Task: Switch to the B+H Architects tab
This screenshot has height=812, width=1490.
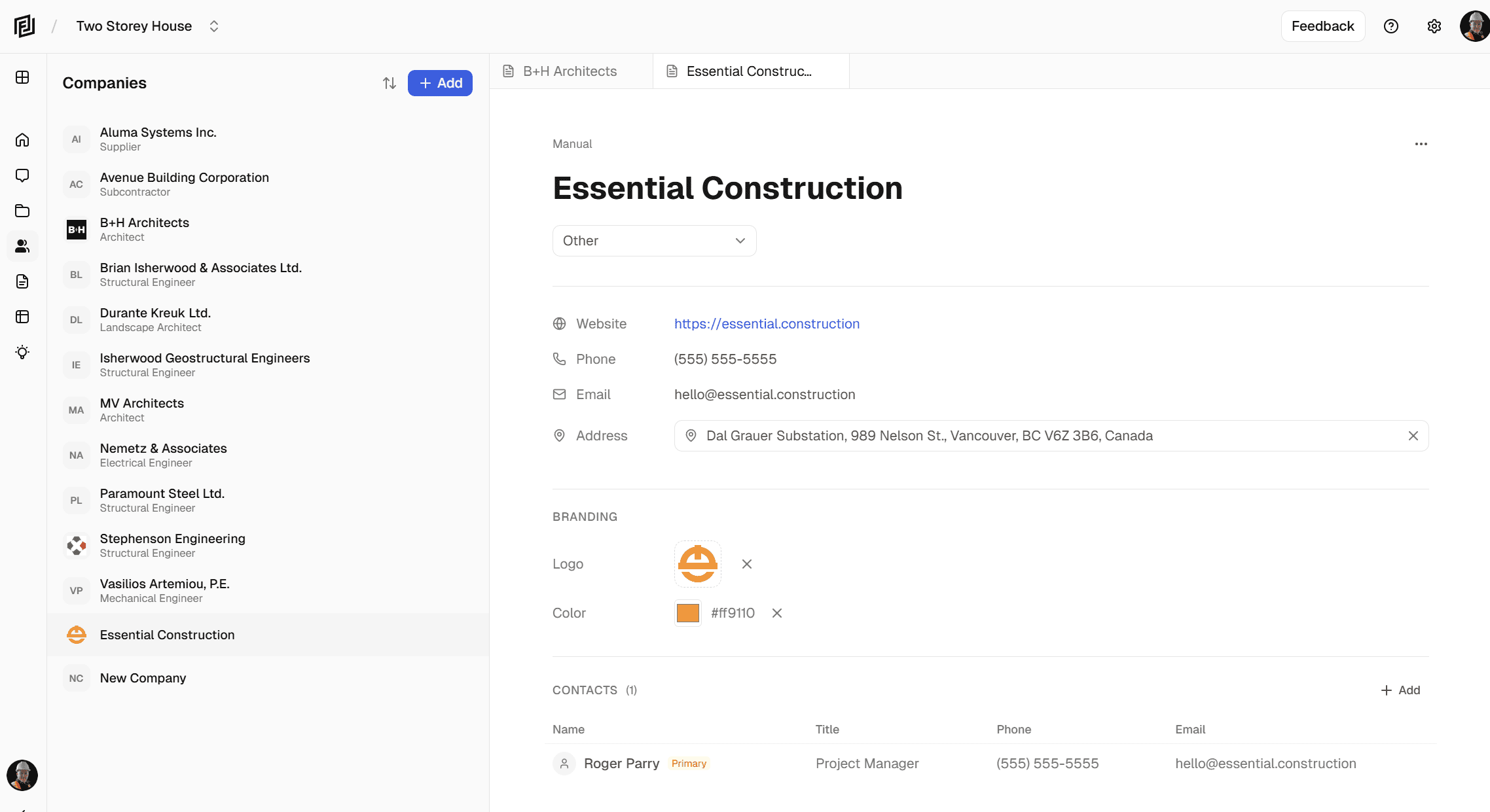Action: tap(569, 71)
